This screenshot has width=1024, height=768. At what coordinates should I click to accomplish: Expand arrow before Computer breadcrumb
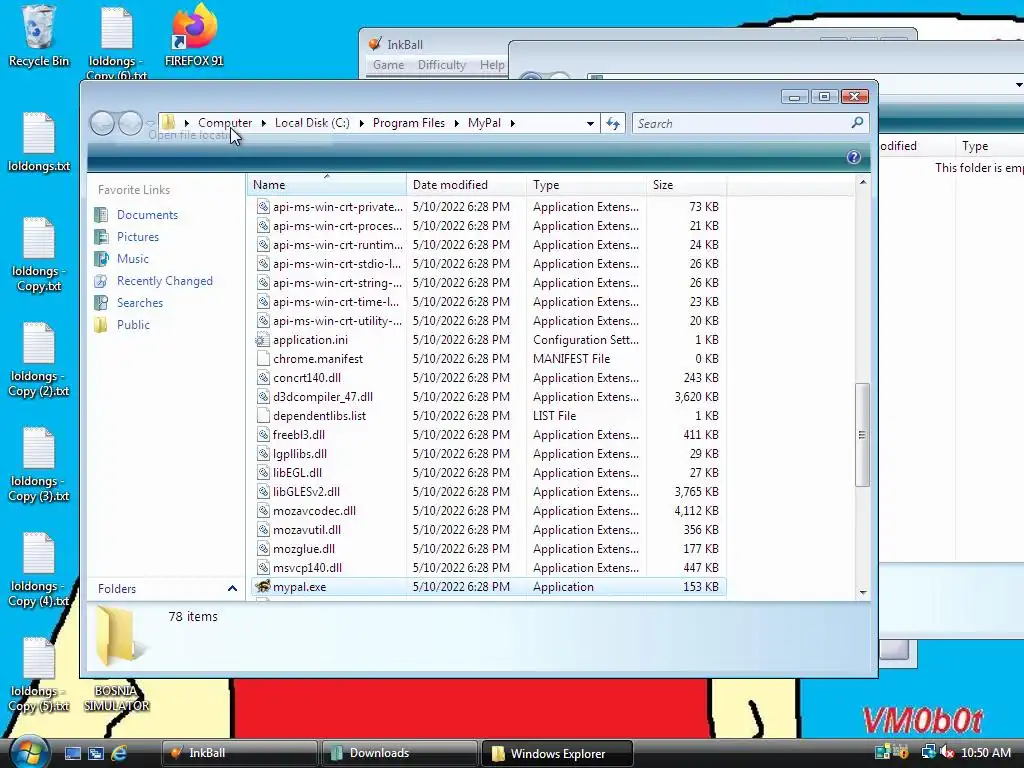click(x=187, y=123)
